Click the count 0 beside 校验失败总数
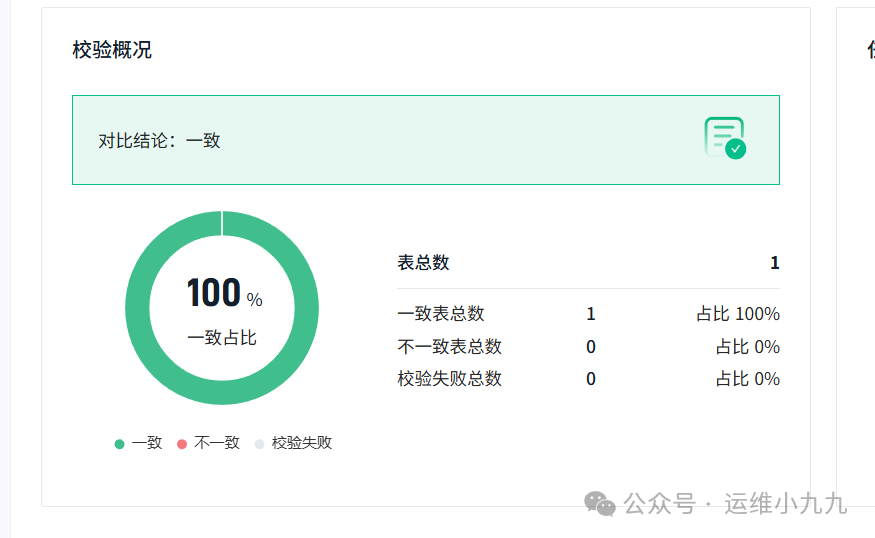 tap(591, 379)
